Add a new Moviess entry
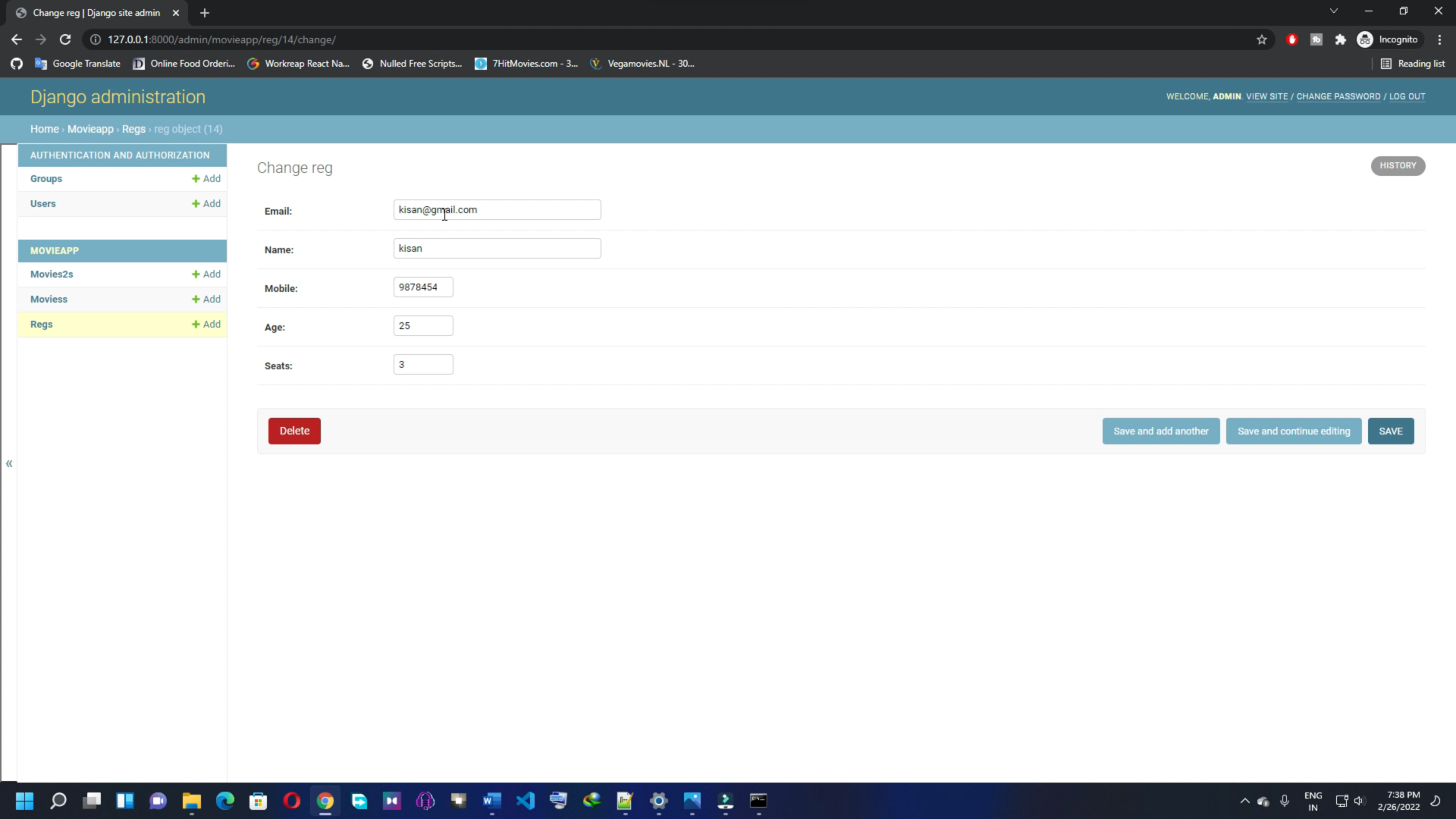Viewport: 1456px width, 819px height. click(x=206, y=300)
